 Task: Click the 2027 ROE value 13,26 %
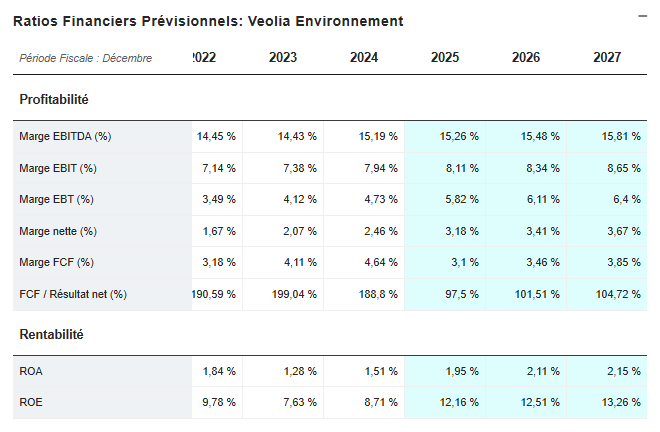[620, 403]
